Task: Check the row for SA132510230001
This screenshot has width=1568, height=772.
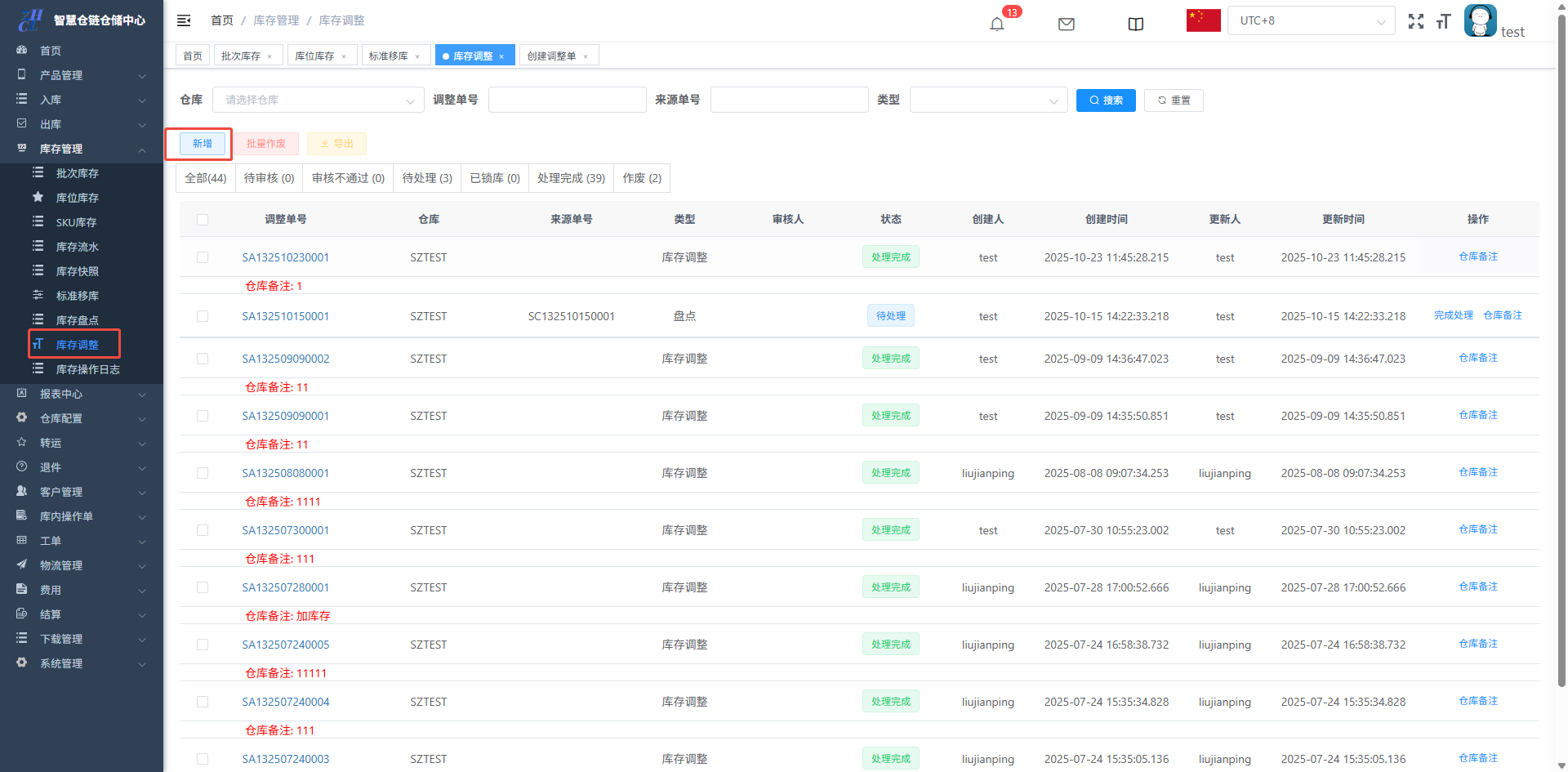Action: click(203, 257)
